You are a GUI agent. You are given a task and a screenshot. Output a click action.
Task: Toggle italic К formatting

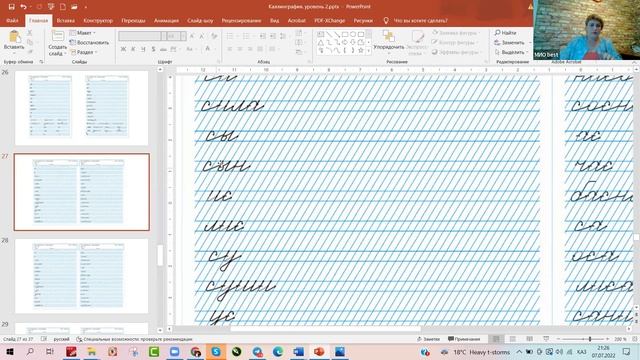tap(133, 49)
